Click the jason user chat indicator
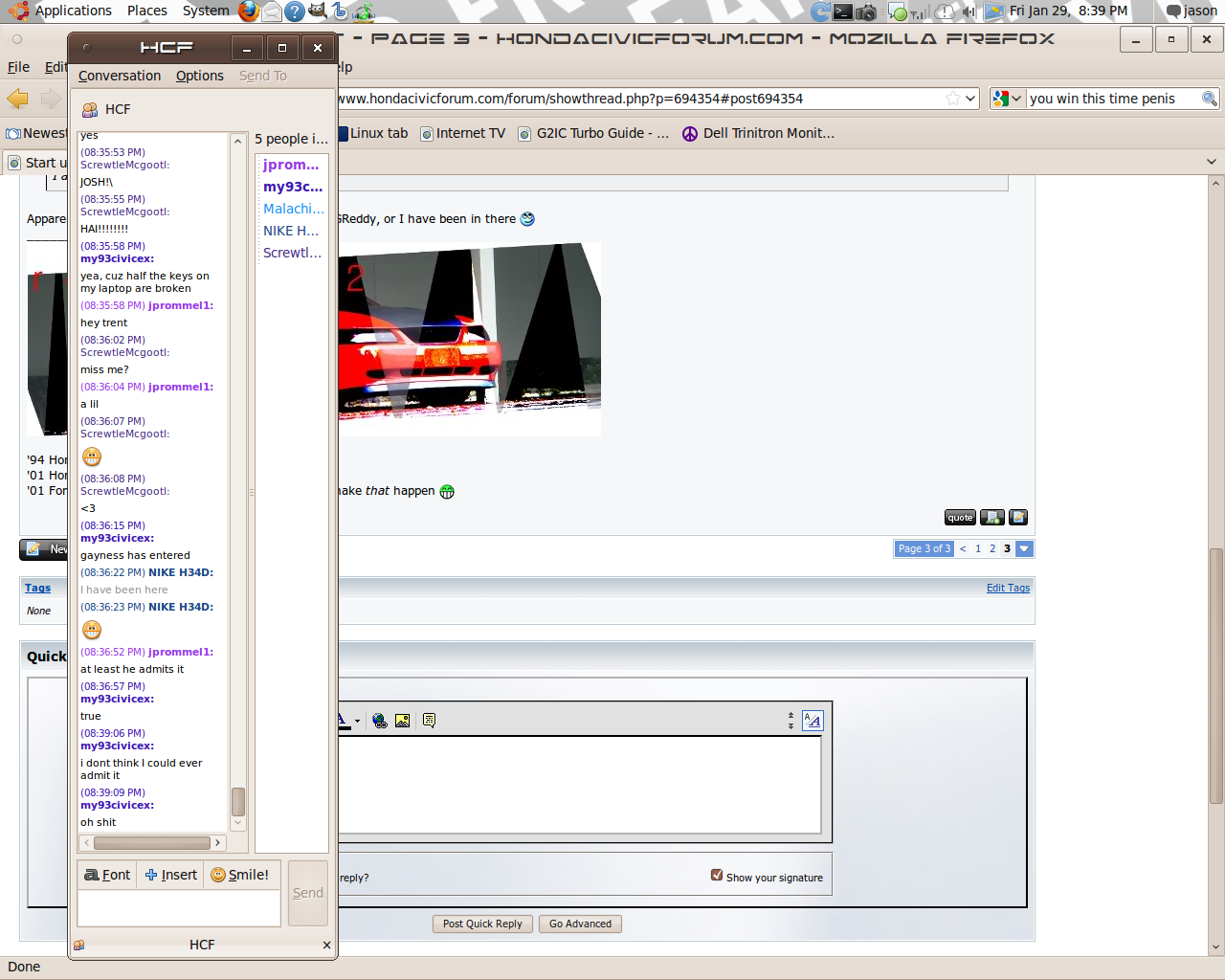 pyautogui.click(x=1192, y=11)
